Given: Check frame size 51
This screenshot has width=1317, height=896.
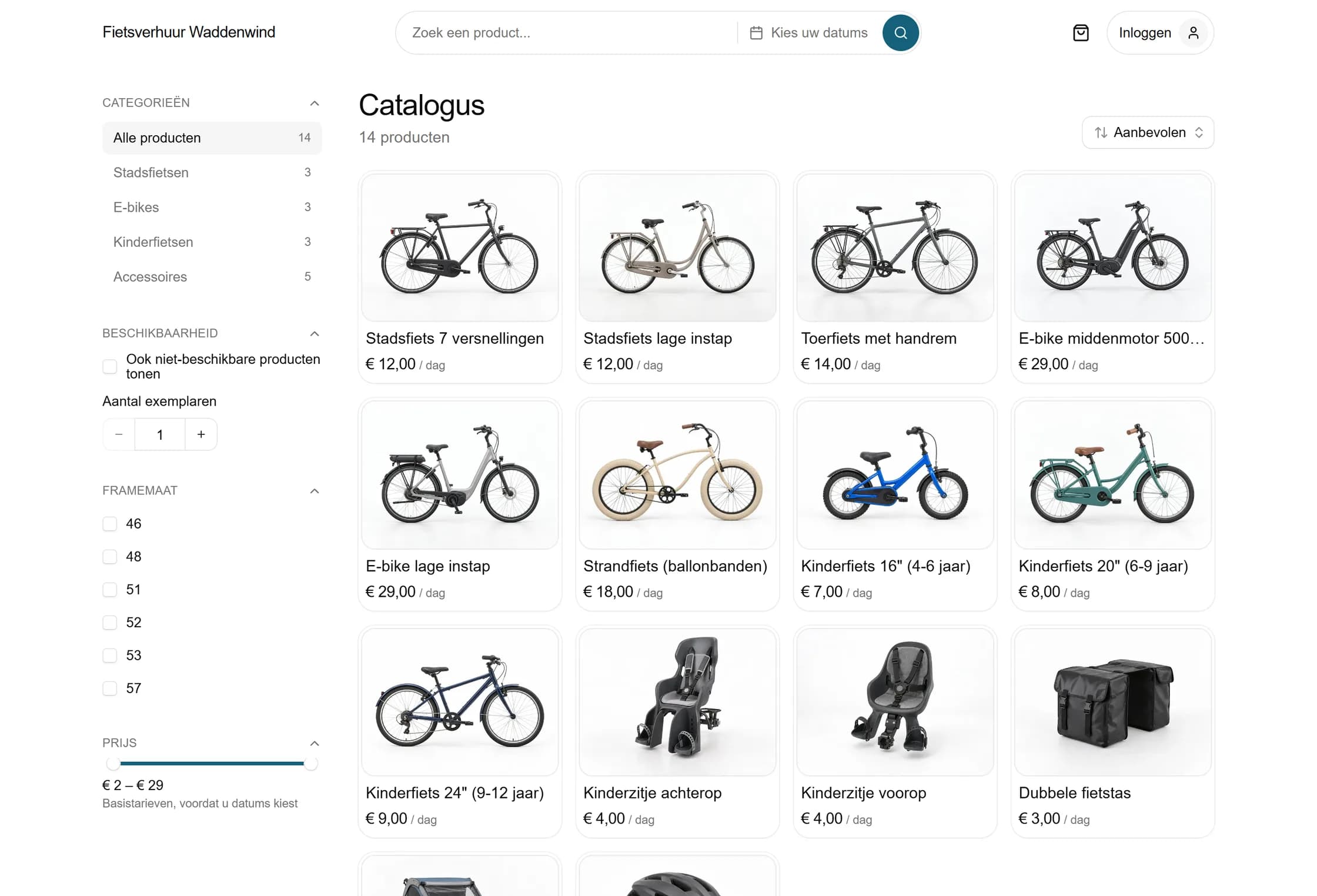Looking at the screenshot, I should 110,590.
